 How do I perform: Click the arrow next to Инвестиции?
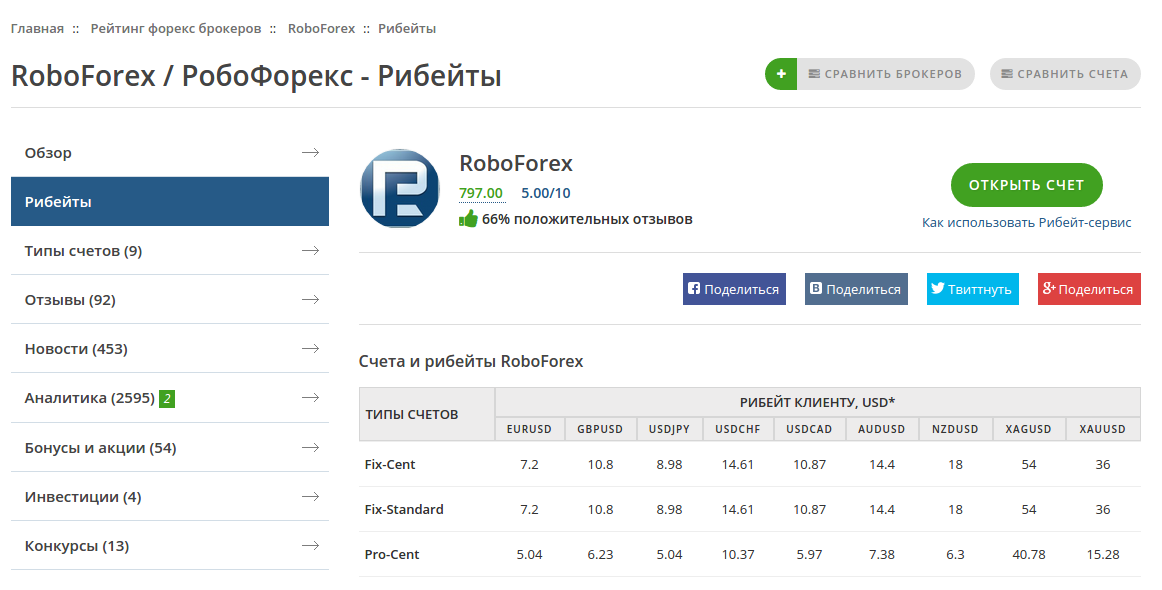[311, 497]
